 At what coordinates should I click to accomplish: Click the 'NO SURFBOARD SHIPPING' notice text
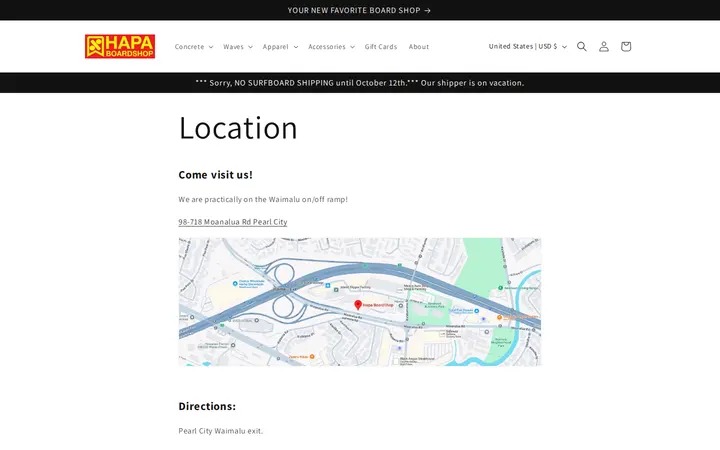(x=360, y=83)
